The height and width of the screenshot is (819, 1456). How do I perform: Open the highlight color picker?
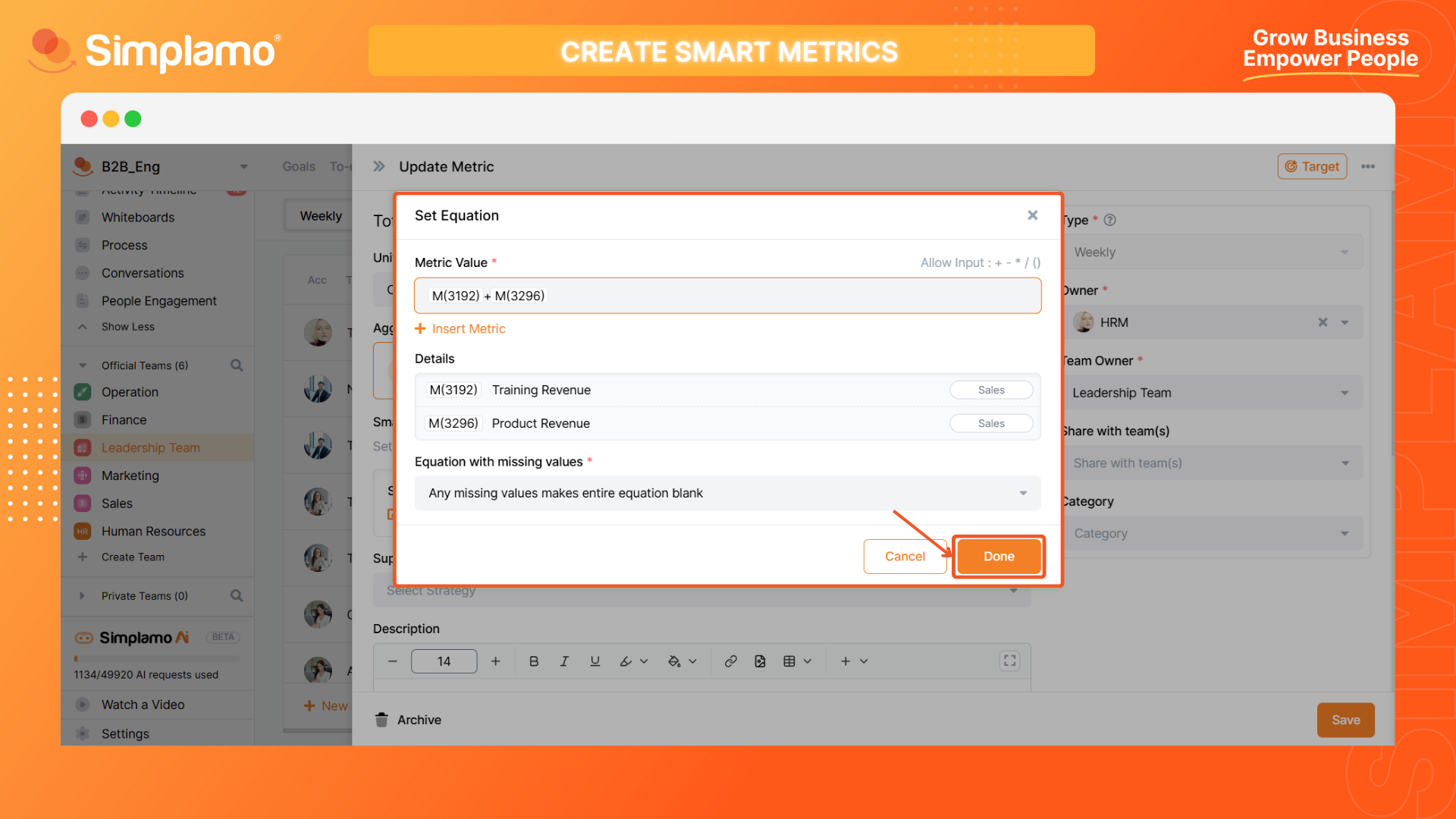(633, 661)
